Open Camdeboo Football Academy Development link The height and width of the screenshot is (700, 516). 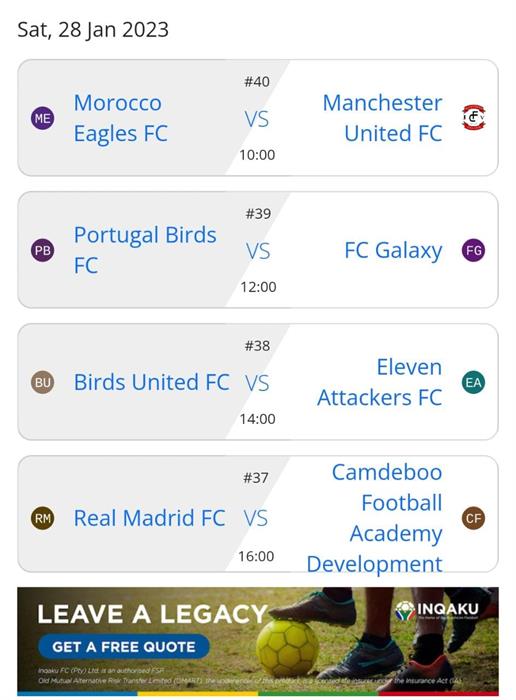(375, 518)
